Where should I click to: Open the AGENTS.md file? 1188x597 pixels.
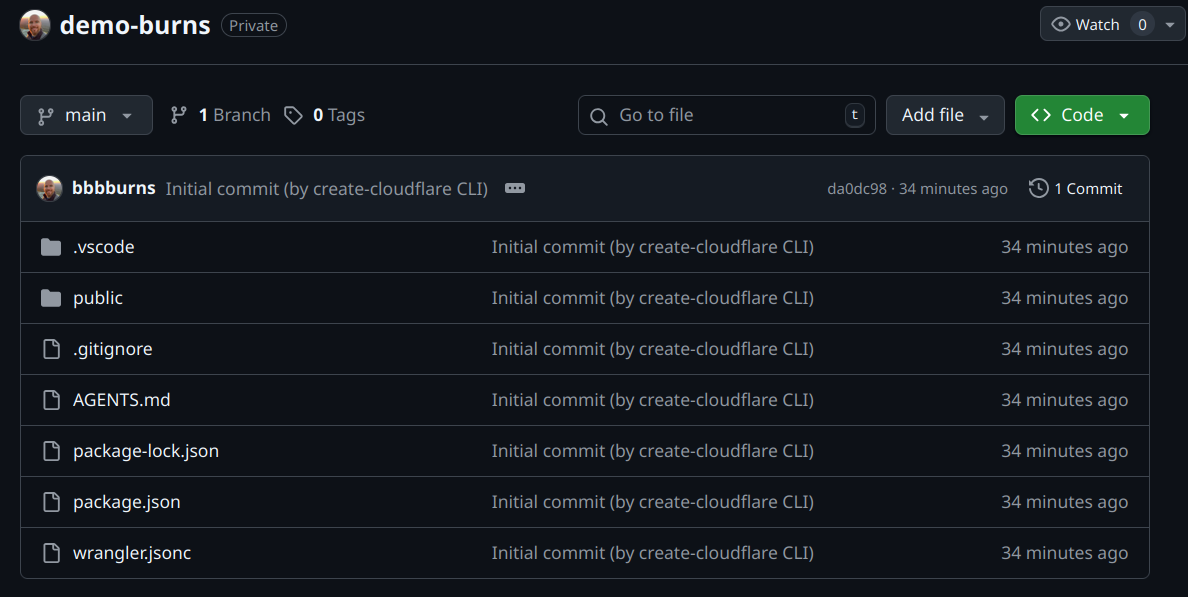pos(122,400)
